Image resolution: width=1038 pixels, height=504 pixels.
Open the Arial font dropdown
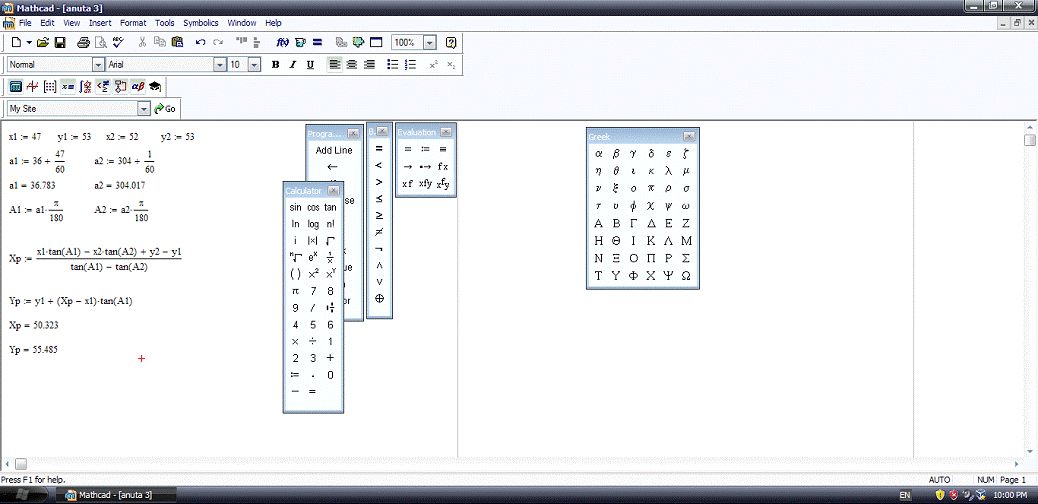pos(220,65)
